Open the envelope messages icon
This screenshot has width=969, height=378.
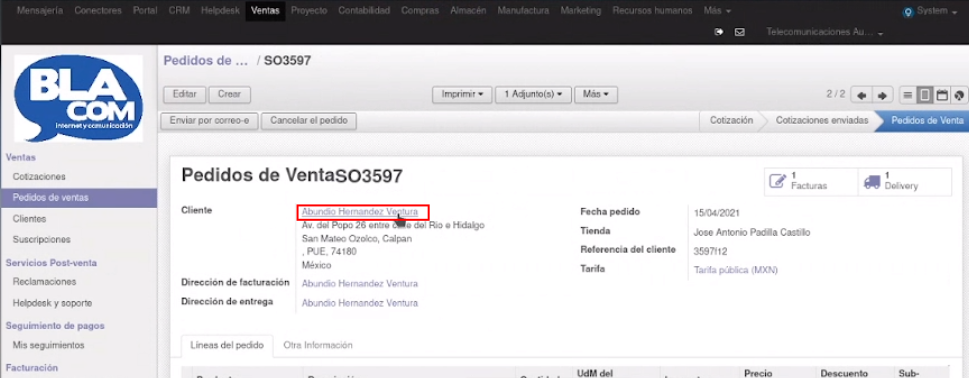[x=739, y=32]
